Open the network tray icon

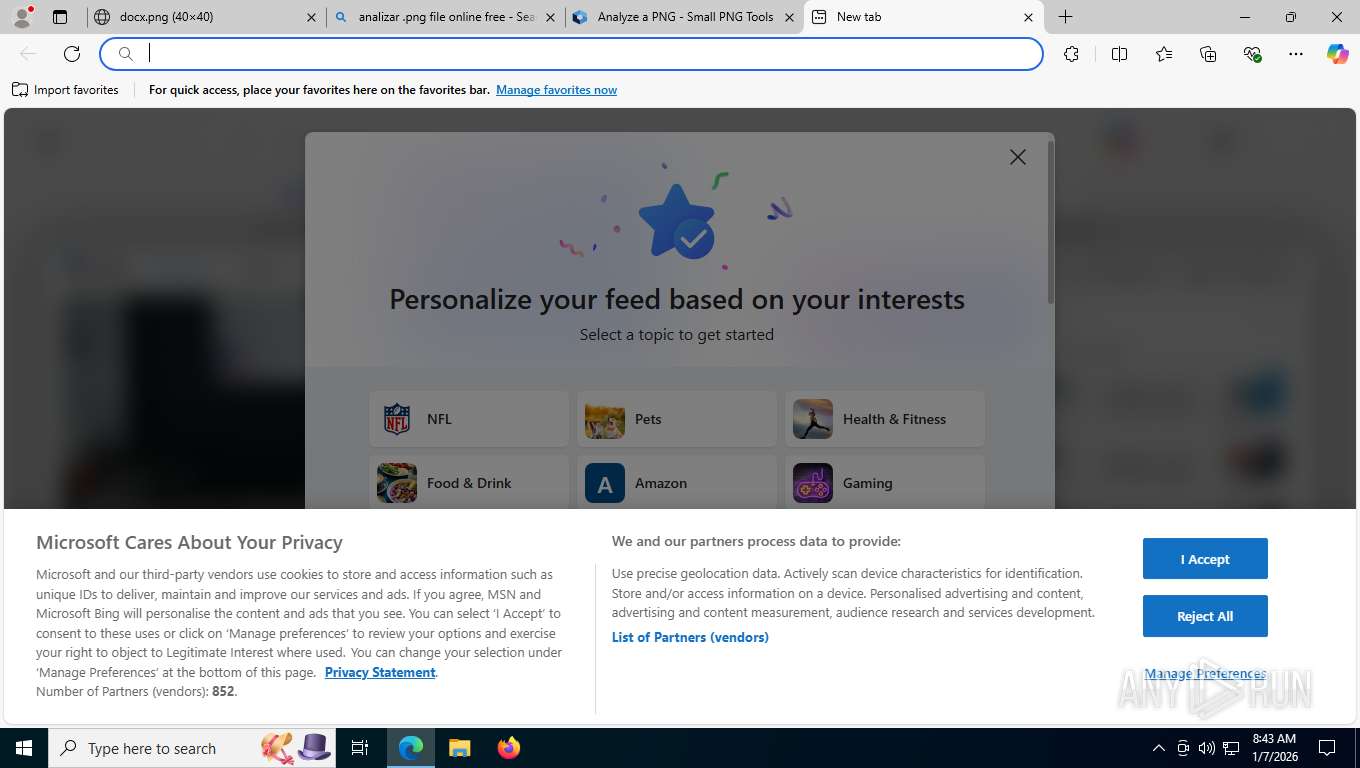[x=1231, y=748]
